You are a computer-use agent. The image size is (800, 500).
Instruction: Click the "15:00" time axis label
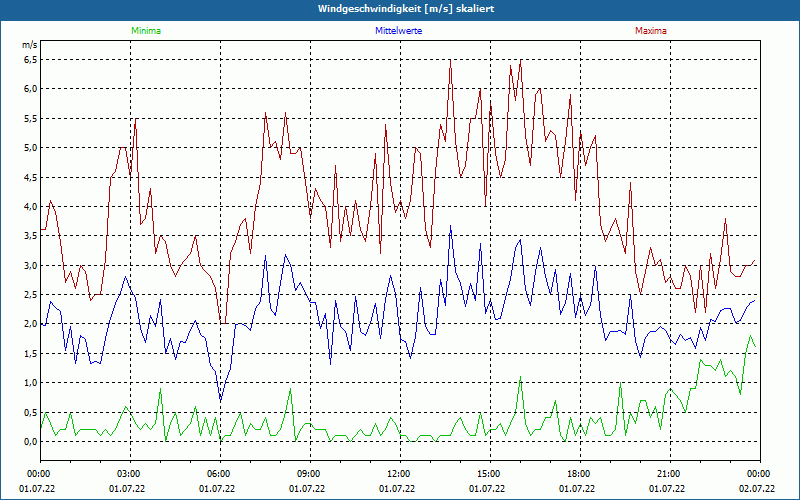pyautogui.click(x=490, y=474)
